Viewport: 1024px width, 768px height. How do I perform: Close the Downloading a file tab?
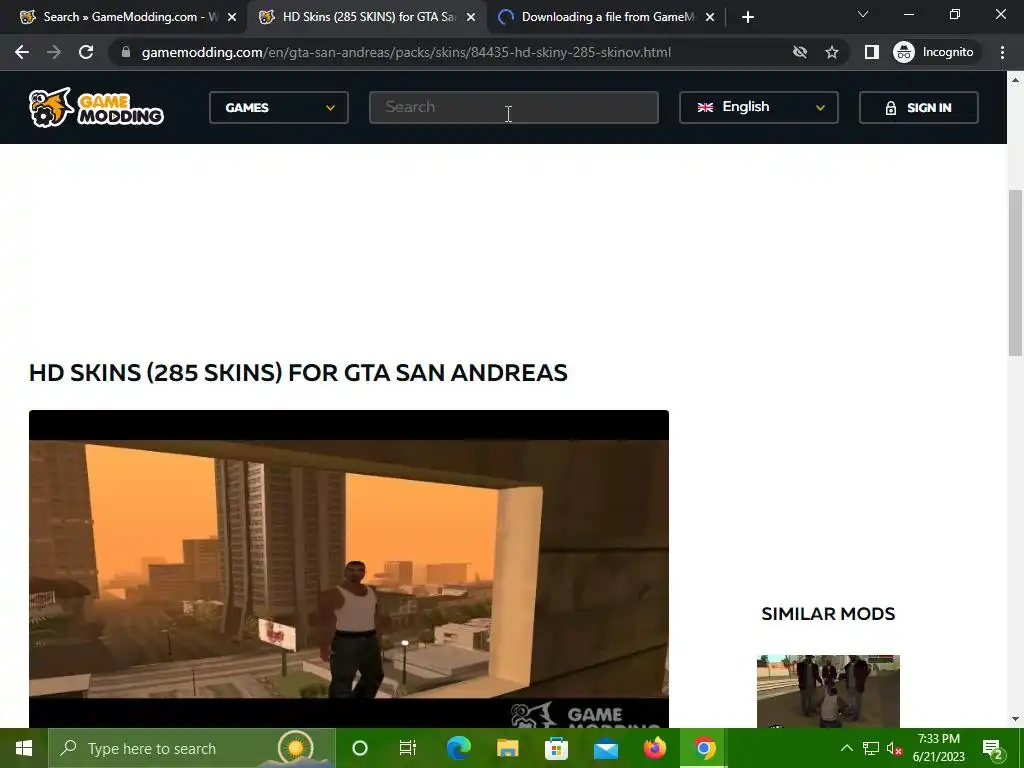coord(710,17)
